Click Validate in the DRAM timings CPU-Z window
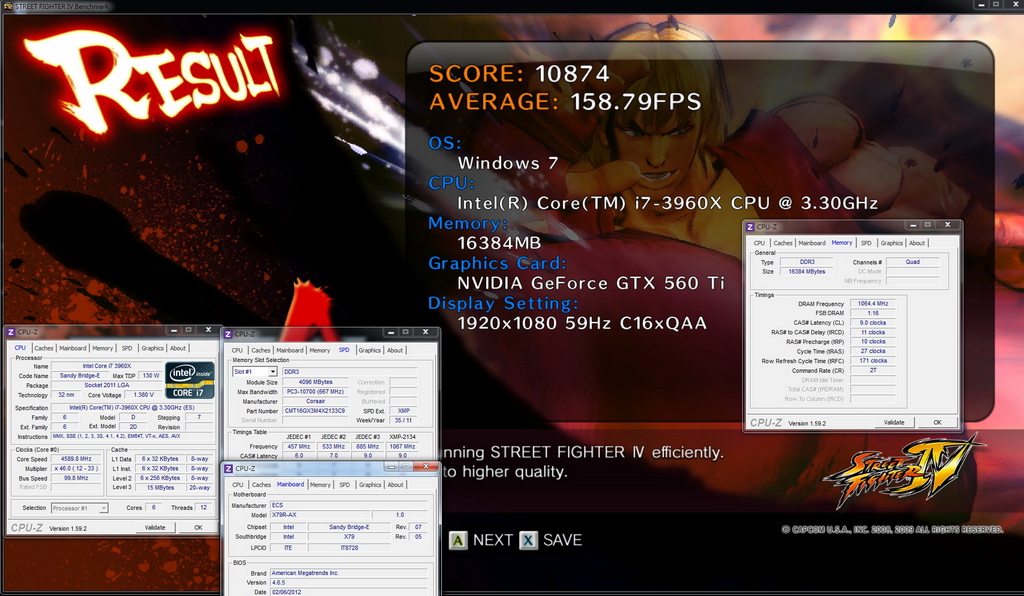Viewport: 1024px width, 596px height. click(894, 422)
